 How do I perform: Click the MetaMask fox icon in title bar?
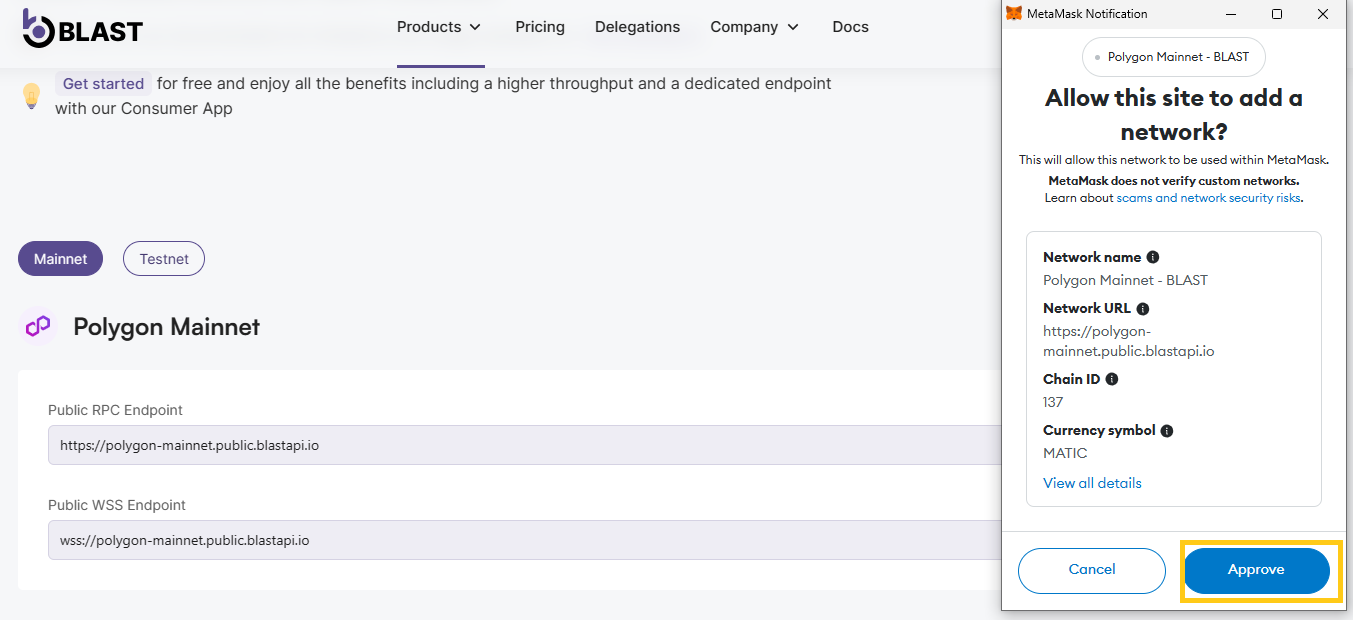(x=1014, y=14)
